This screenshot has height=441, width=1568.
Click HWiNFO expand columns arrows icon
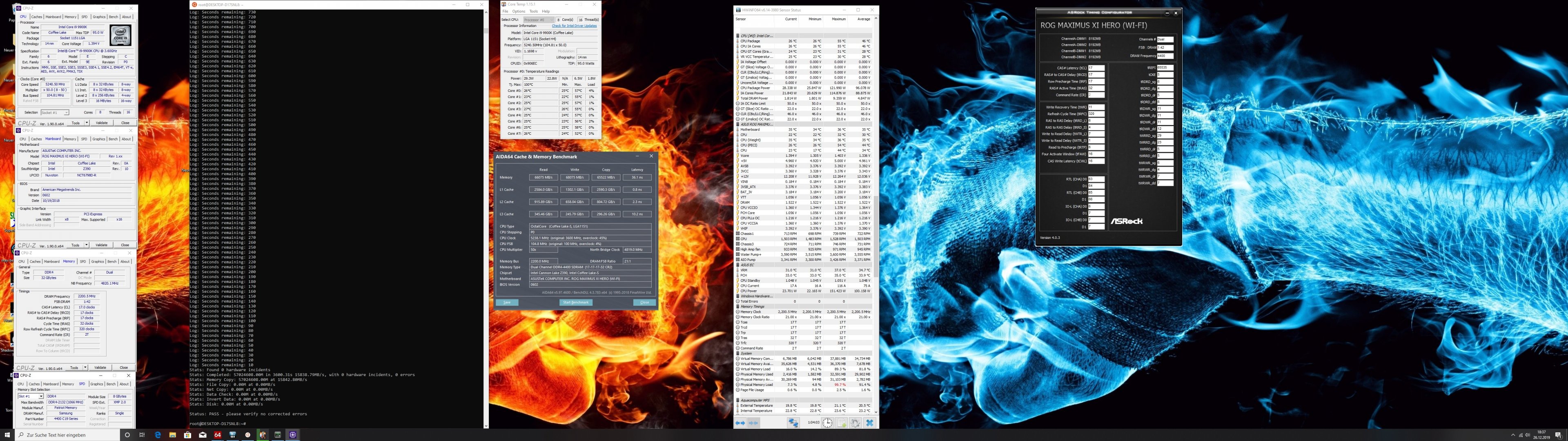(740, 423)
